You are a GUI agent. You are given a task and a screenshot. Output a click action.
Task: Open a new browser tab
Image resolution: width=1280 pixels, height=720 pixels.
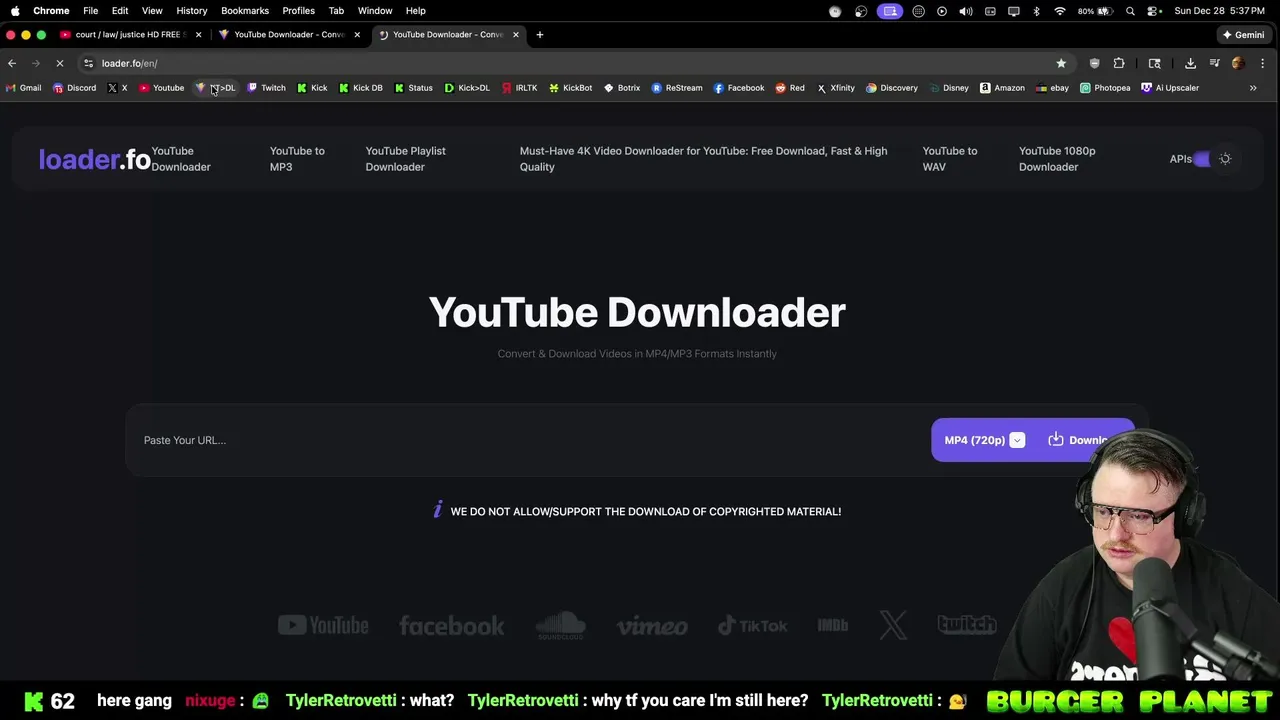(x=539, y=35)
